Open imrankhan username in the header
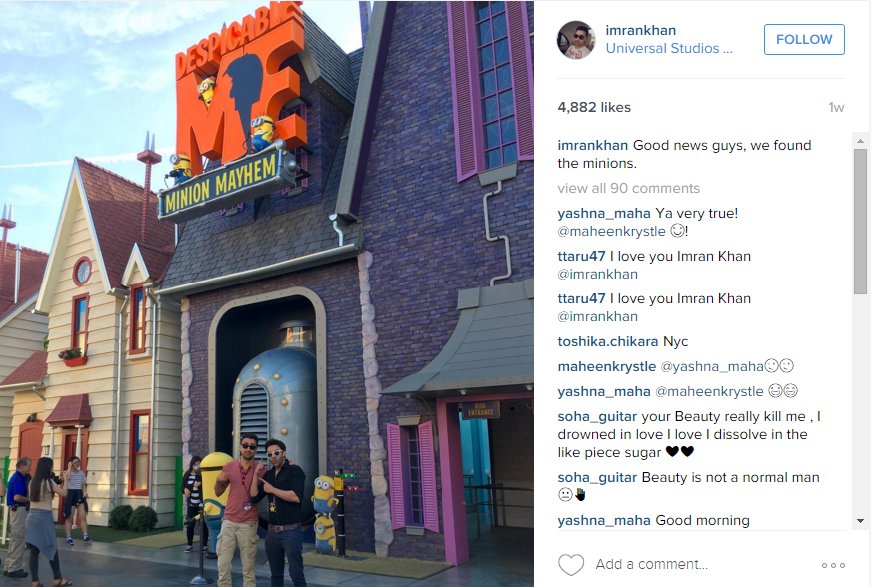The height and width of the screenshot is (587, 872). pos(641,31)
